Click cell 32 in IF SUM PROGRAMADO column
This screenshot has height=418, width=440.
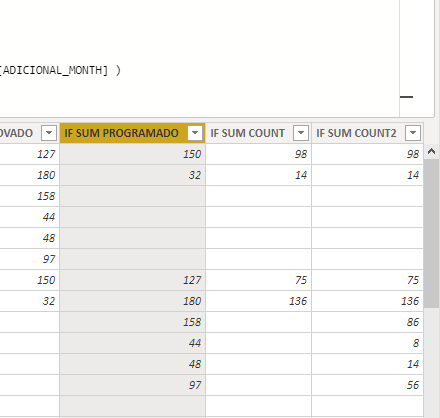click(x=132, y=175)
